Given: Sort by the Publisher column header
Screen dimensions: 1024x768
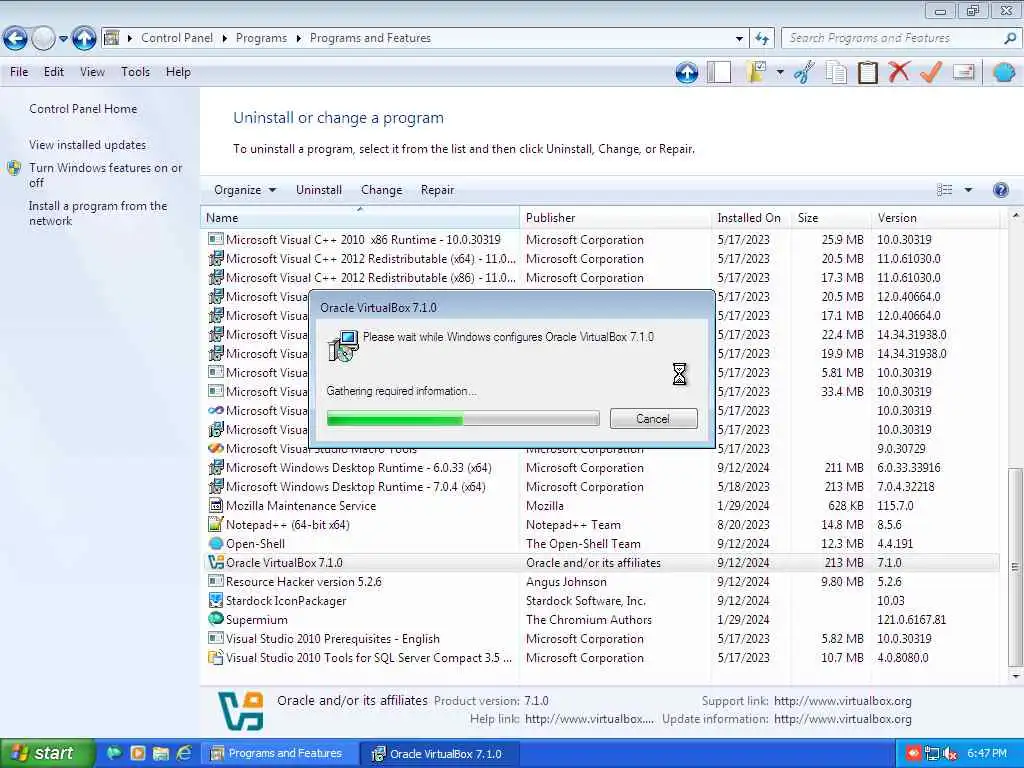Looking at the screenshot, I should coord(615,218).
